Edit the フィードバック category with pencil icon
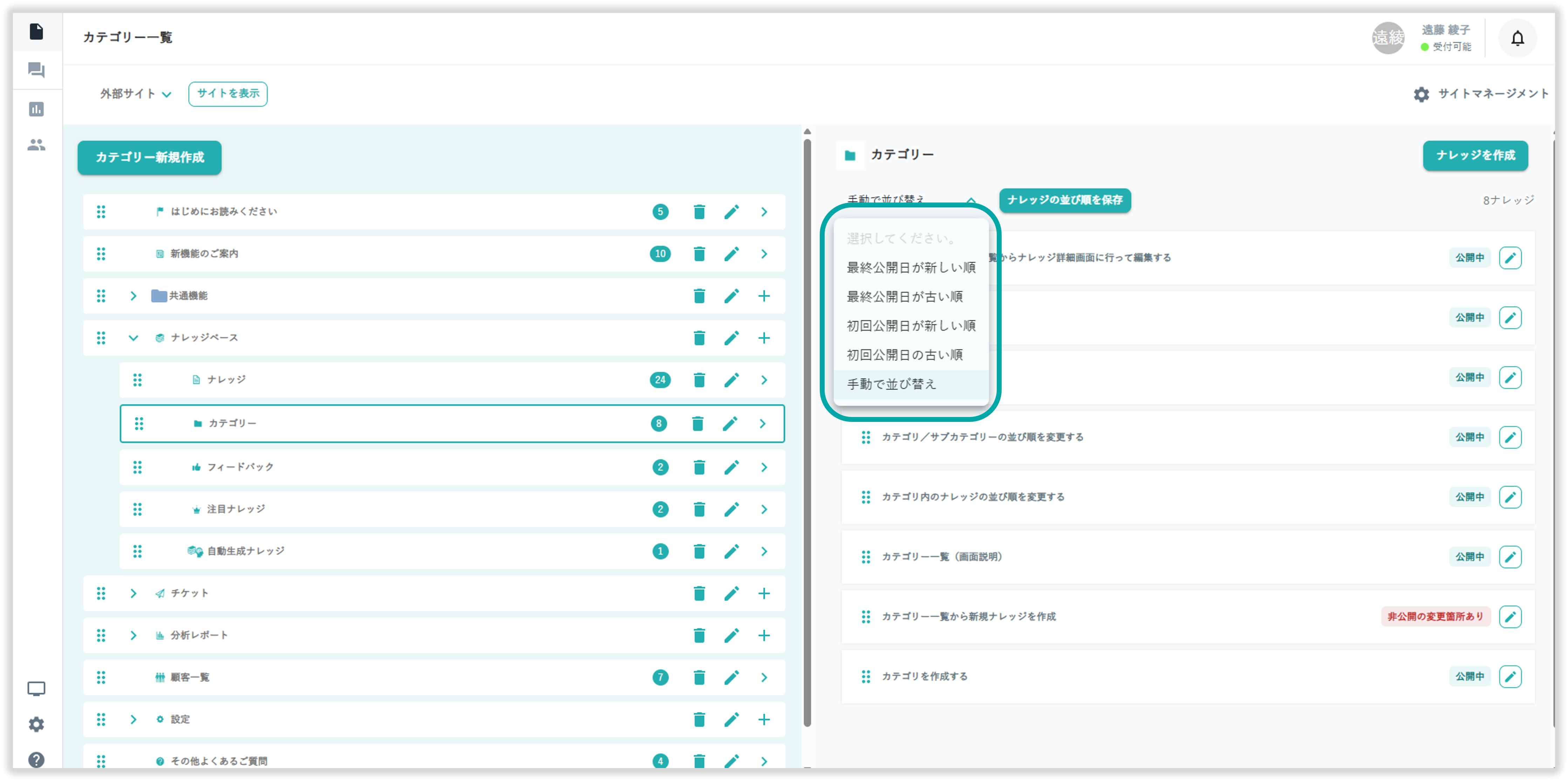The image size is (1568, 781). [x=731, y=467]
